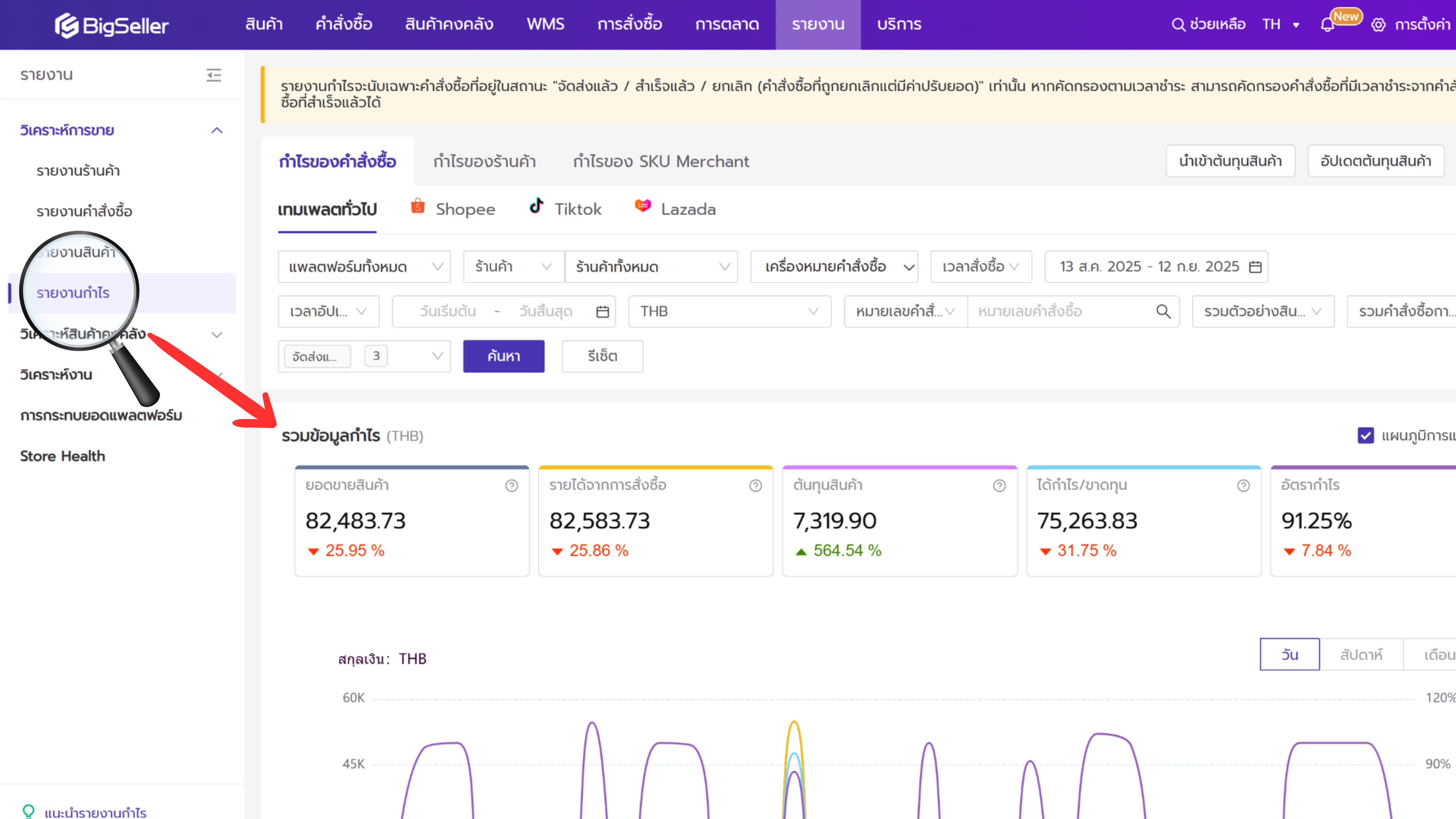
Task: Collapse the วิเคราะห์การขาย sidebar section
Action: 216,130
